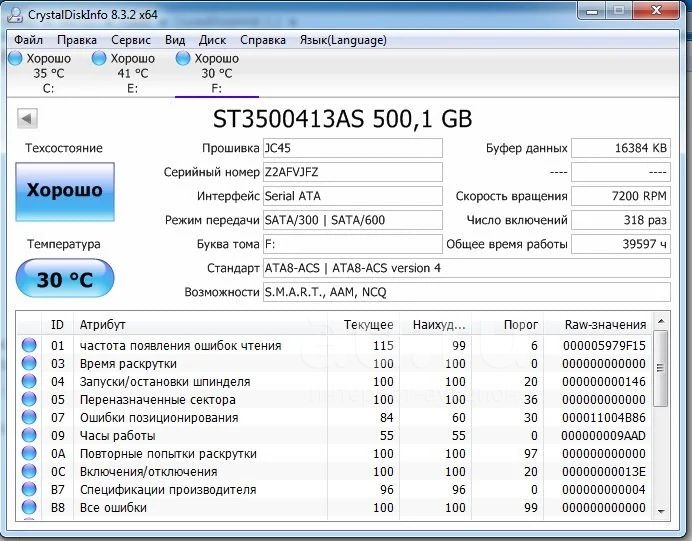Open the Файл menu
This screenshot has height=541, width=692.
point(28,40)
